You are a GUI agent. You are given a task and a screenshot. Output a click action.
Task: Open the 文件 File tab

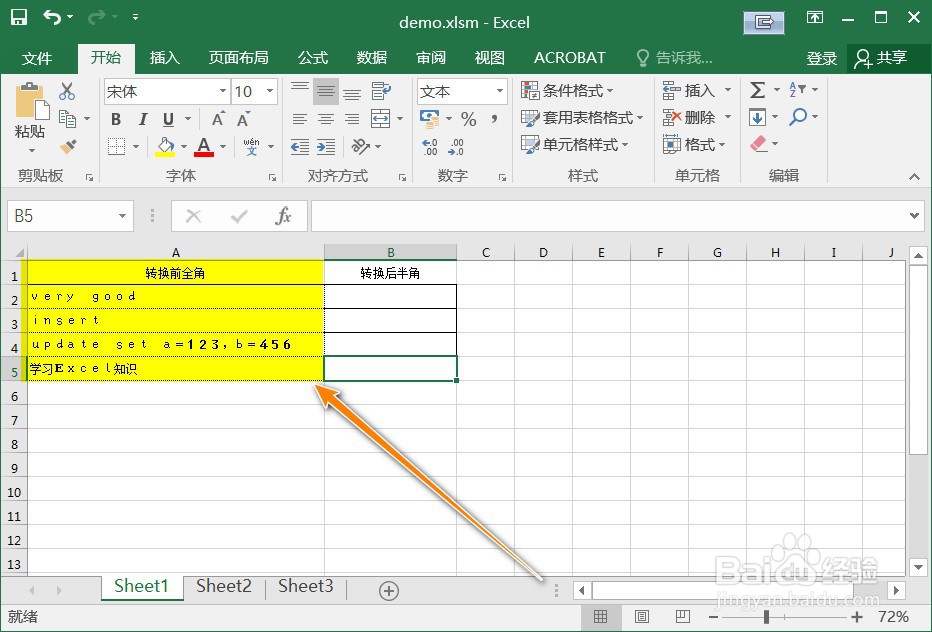[37, 58]
